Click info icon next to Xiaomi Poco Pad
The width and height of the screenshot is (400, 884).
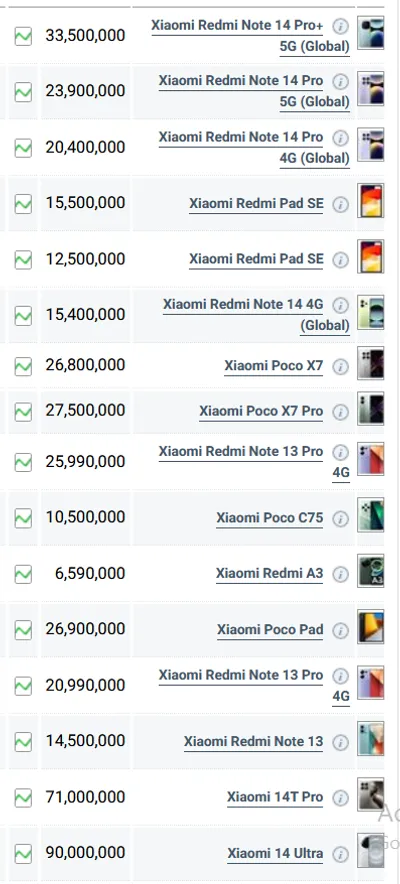(x=340, y=631)
